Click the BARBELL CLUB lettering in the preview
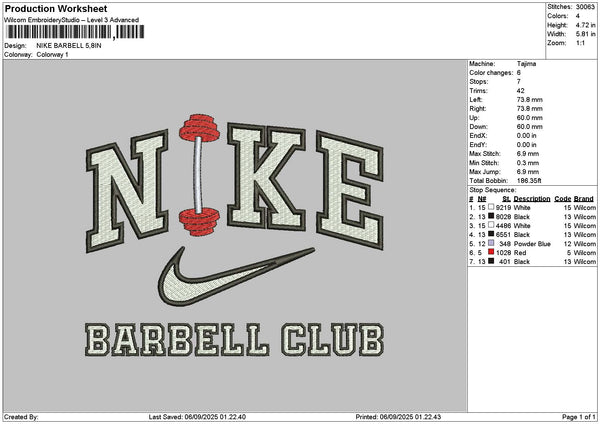This screenshot has height=424, width=600. click(234, 340)
